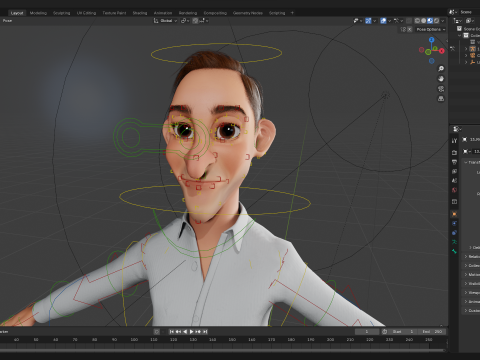Open the Global transform orientation dropdown
Image resolution: width=480 pixels, height=360 pixels.
click(166, 21)
